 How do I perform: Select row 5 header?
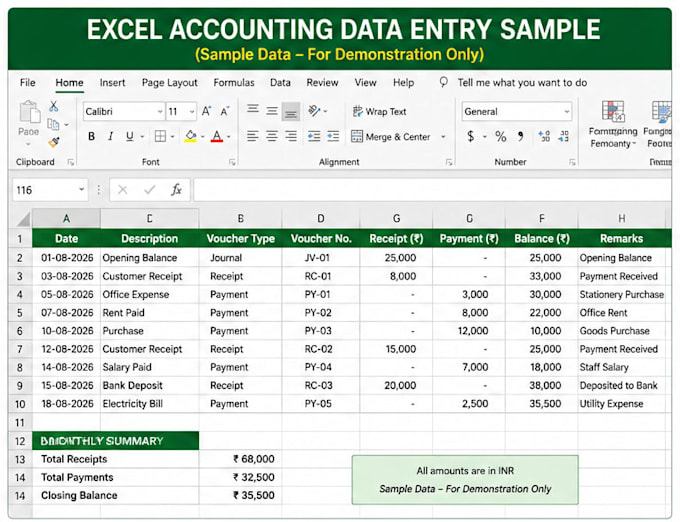pos(20,313)
